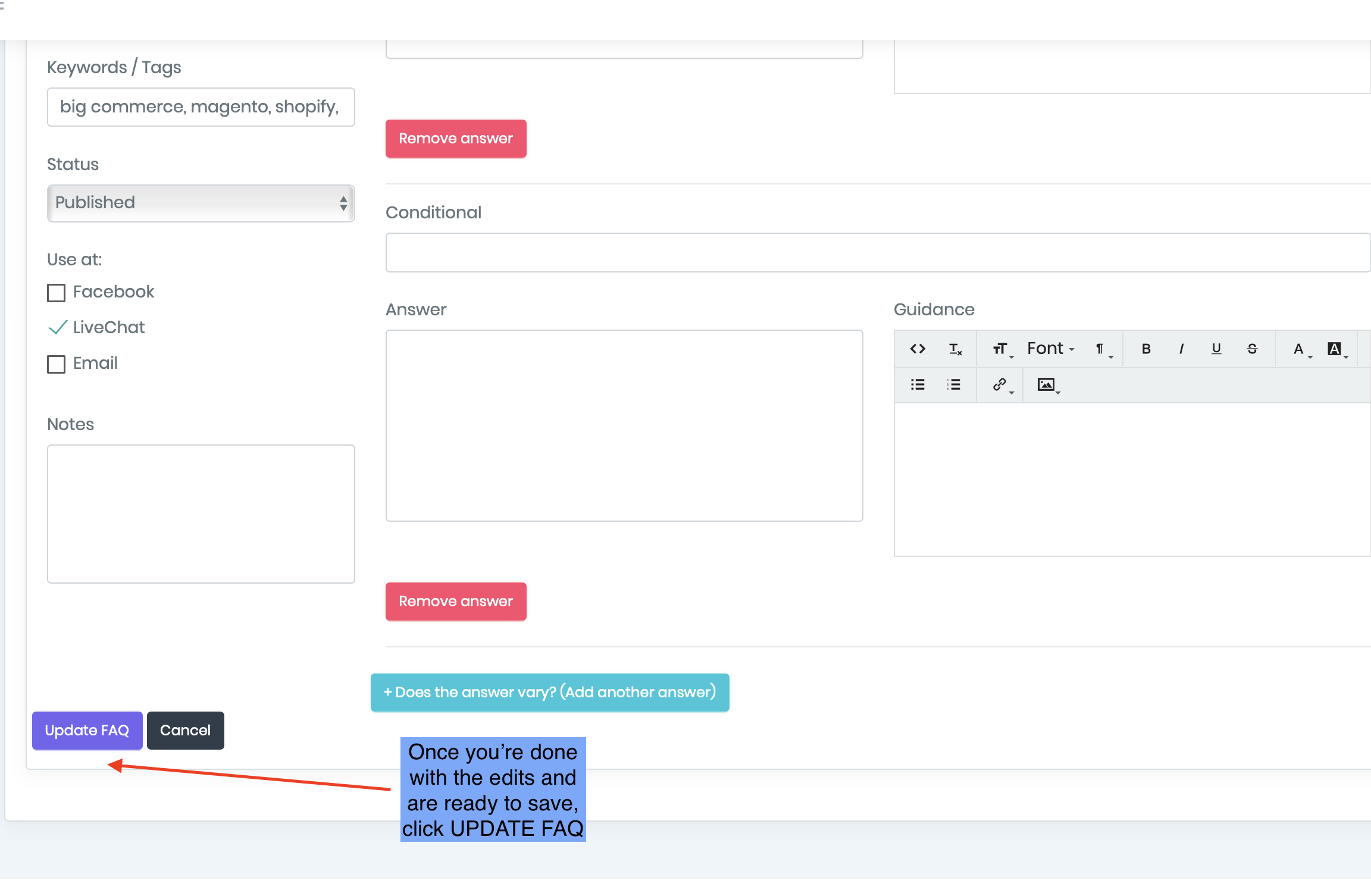Viewport: 1371px width, 896px height.
Task: Open the paragraph format dropdown
Action: tap(1102, 349)
